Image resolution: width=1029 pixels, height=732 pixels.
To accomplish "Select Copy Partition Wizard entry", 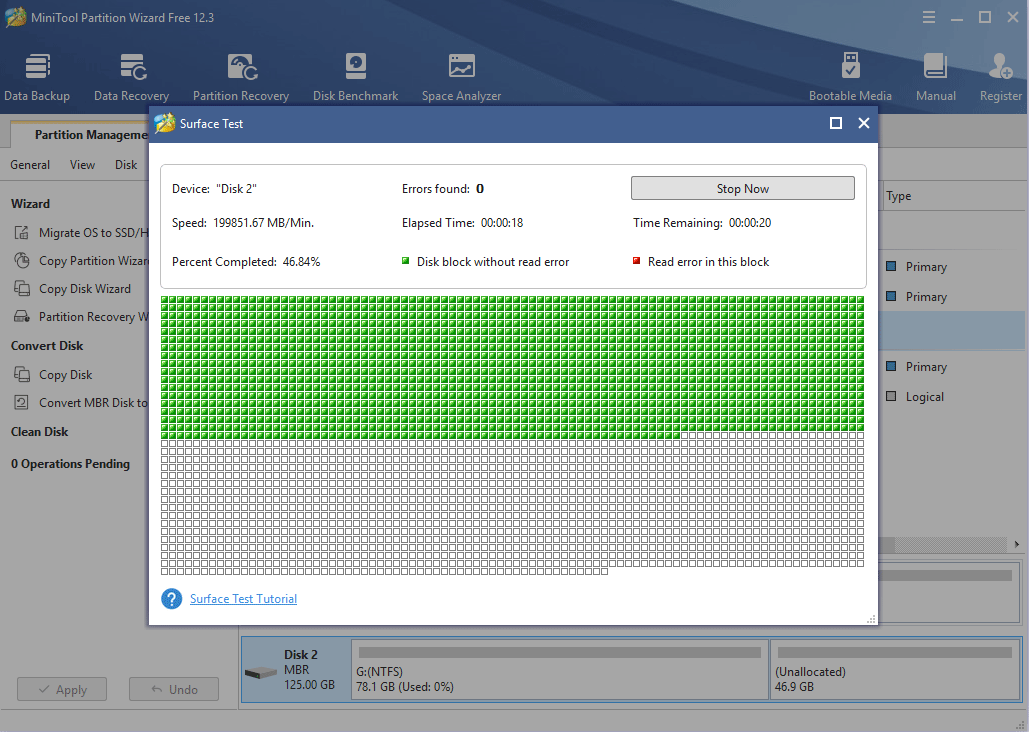I will (94, 261).
